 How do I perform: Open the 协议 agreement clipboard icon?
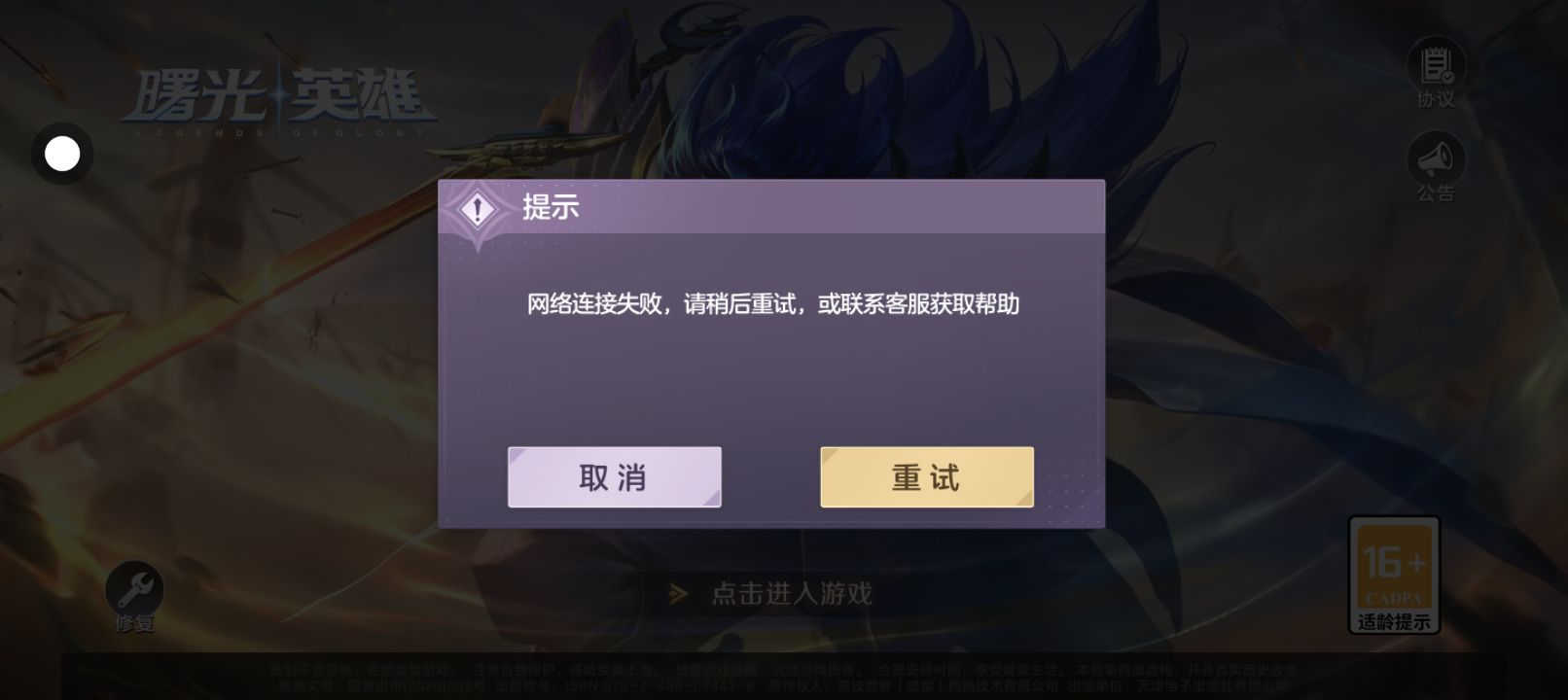[1436, 64]
